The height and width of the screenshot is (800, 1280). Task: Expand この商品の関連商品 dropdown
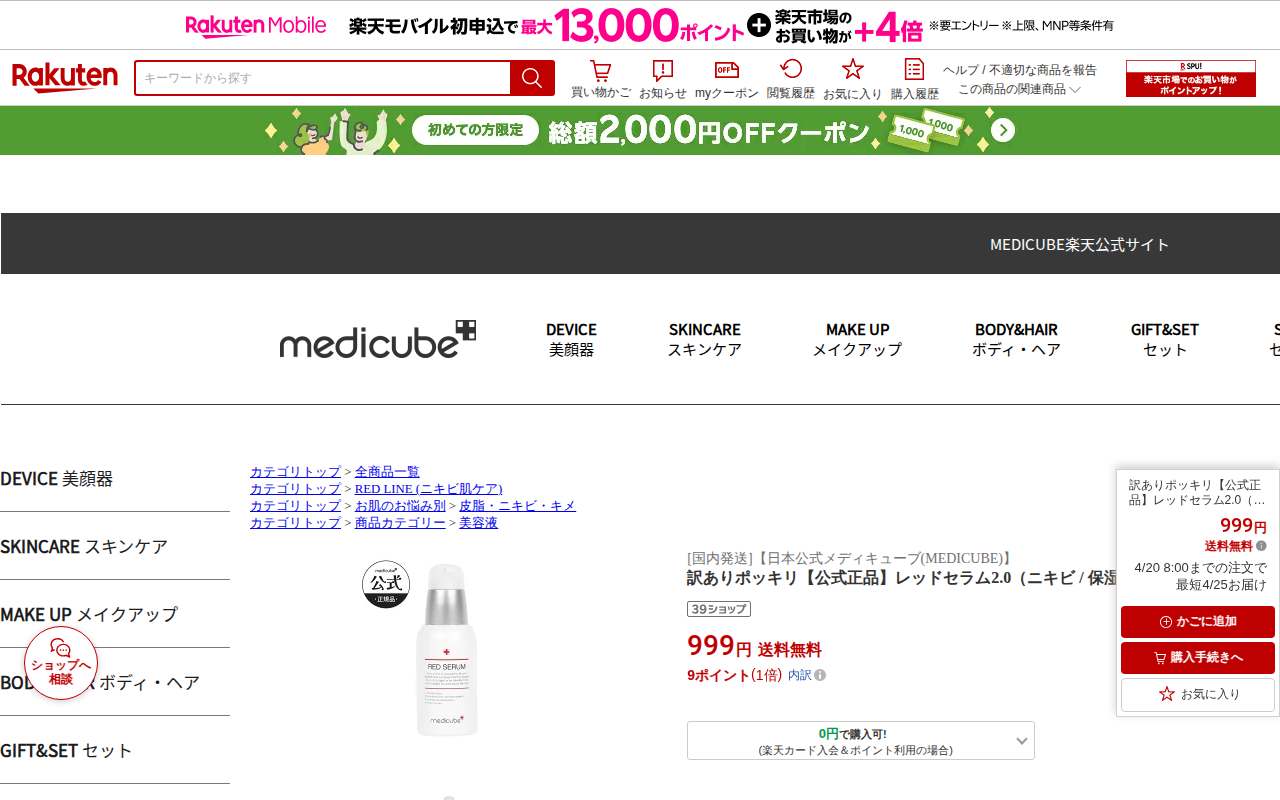tap(1020, 89)
